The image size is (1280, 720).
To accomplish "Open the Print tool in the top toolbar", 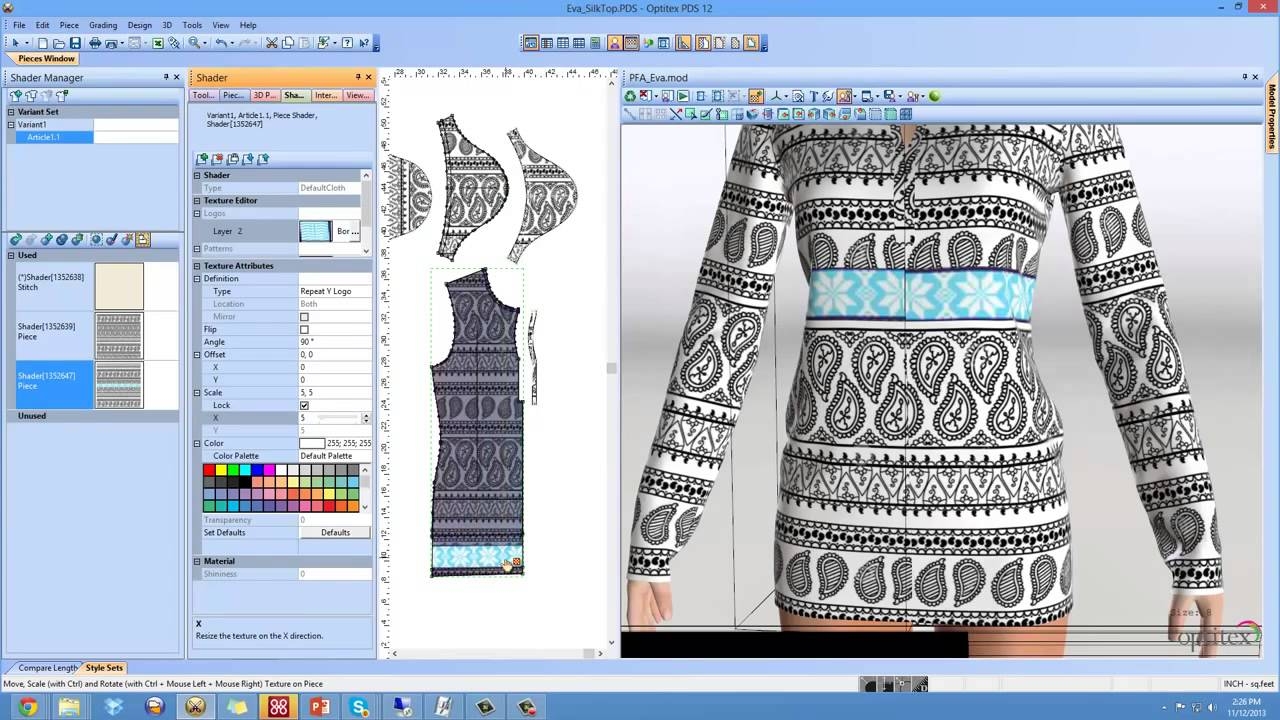I will point(97,43).
